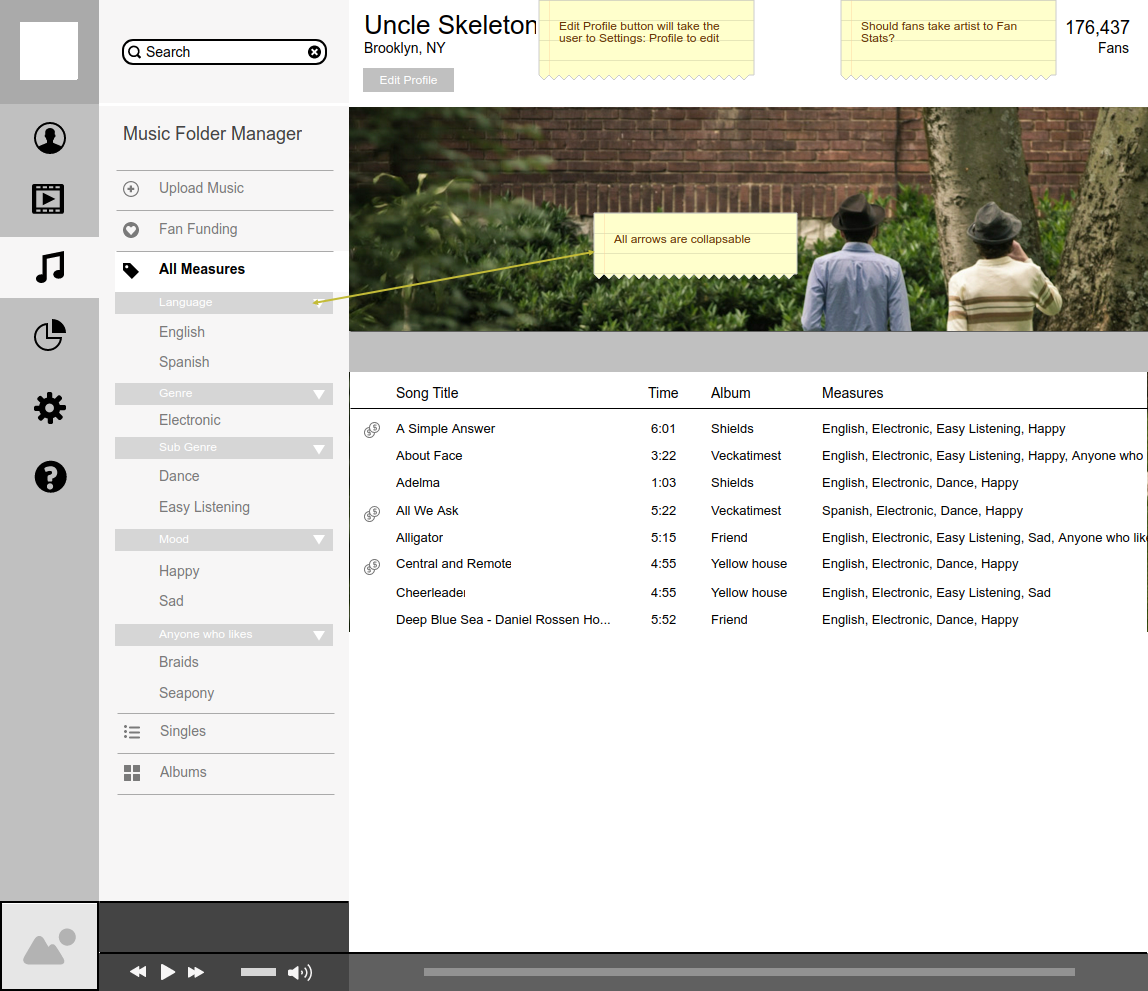Viewport: 1148px width, 991px height.
Task: Select the song Adelma
Action: click(x=417, y=483)
